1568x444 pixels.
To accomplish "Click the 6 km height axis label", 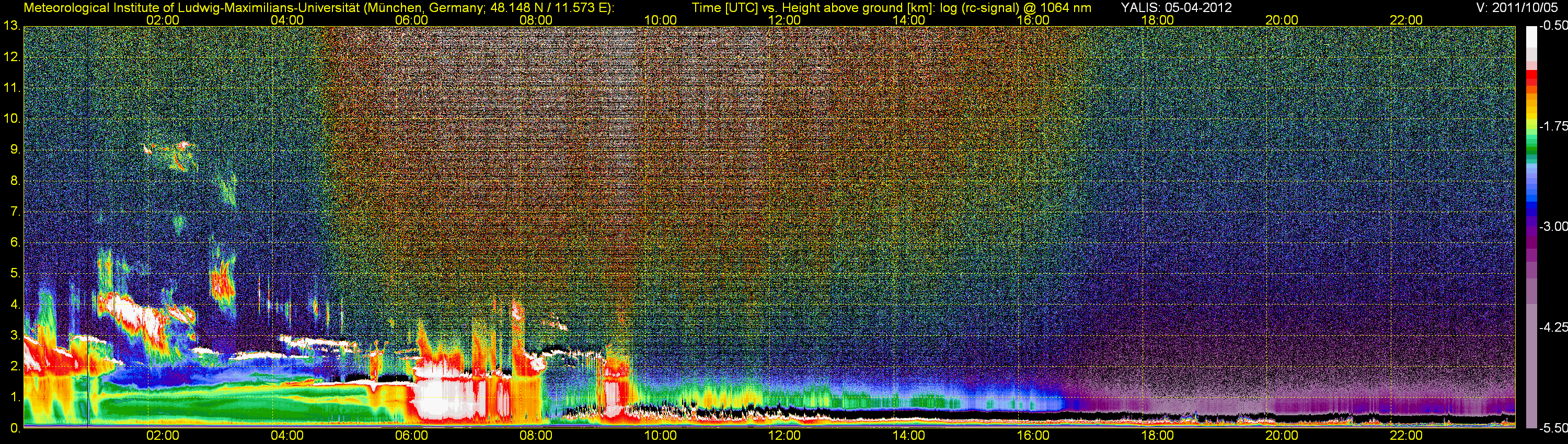I will pos(15,243).
